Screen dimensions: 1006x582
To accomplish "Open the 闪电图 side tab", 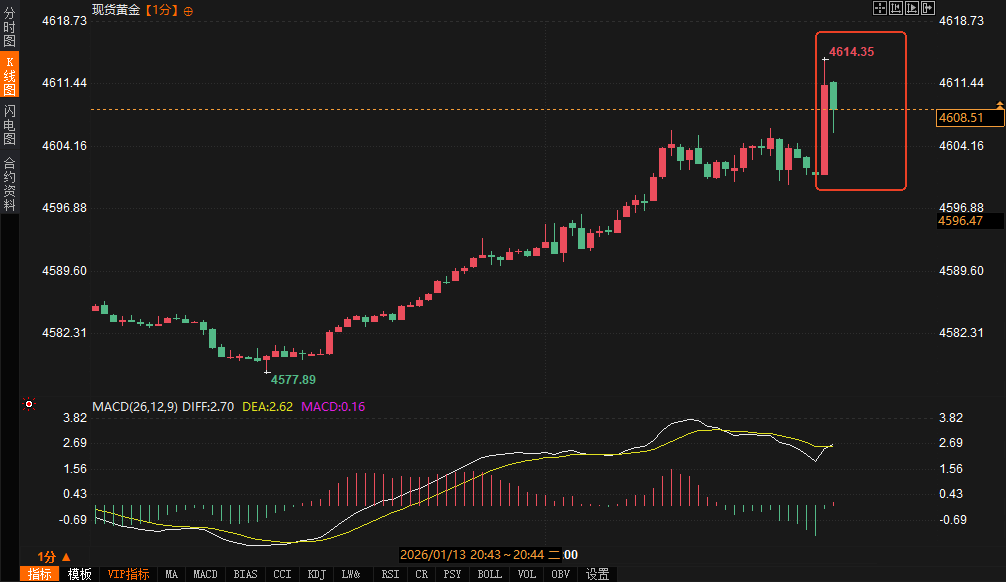I will point(9,124).
